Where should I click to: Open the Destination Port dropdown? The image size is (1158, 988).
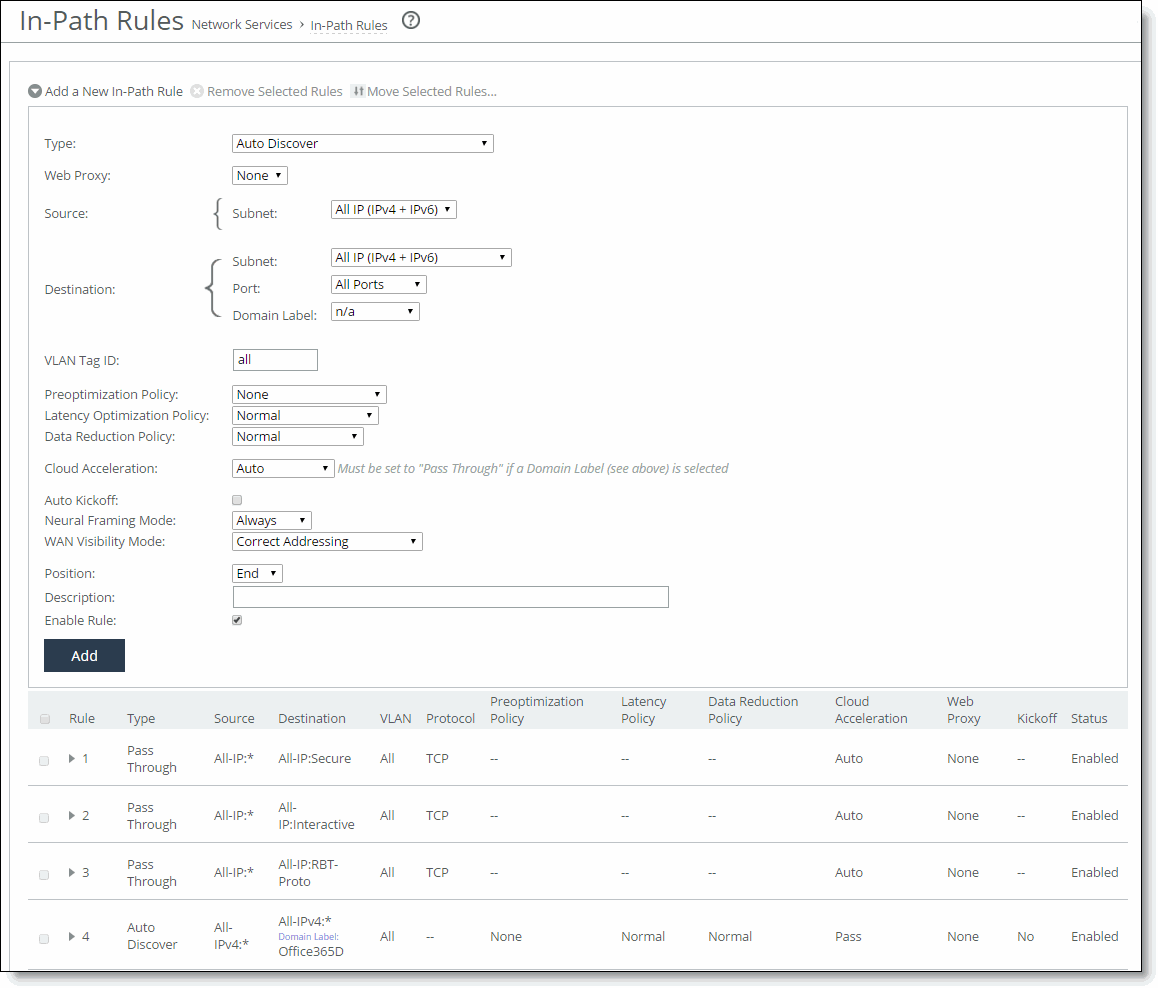[379, 284]
